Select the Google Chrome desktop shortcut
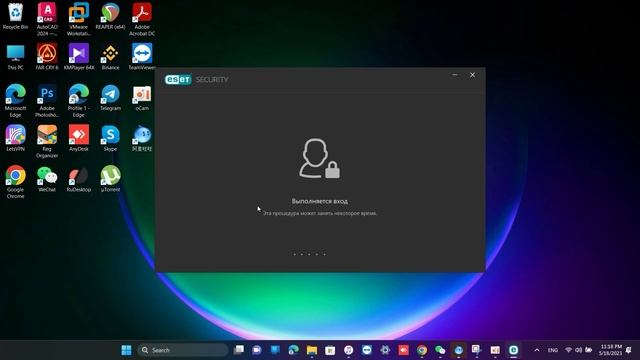640x360 pixels. pyautogui.click(x=16, y=182)
